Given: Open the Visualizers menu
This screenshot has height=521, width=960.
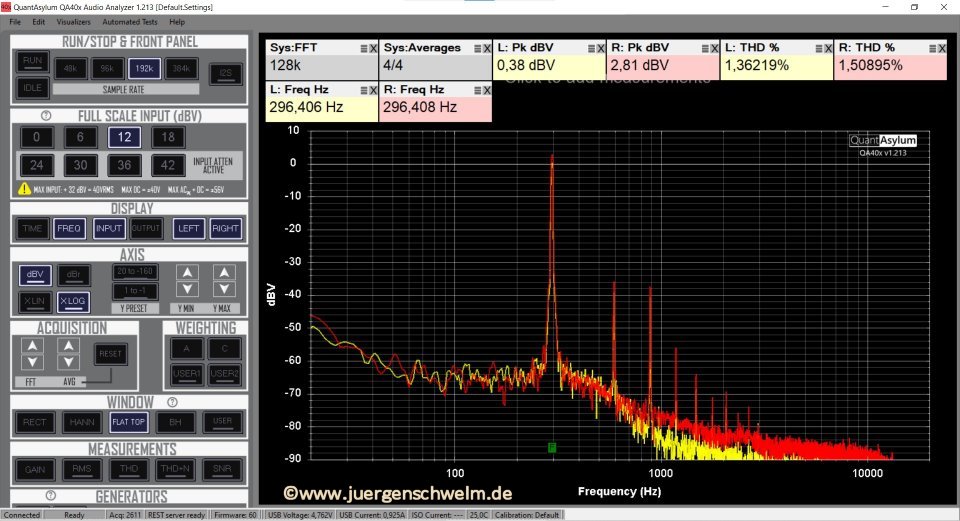Looking at the screenshot, I should tap(72, 21).
